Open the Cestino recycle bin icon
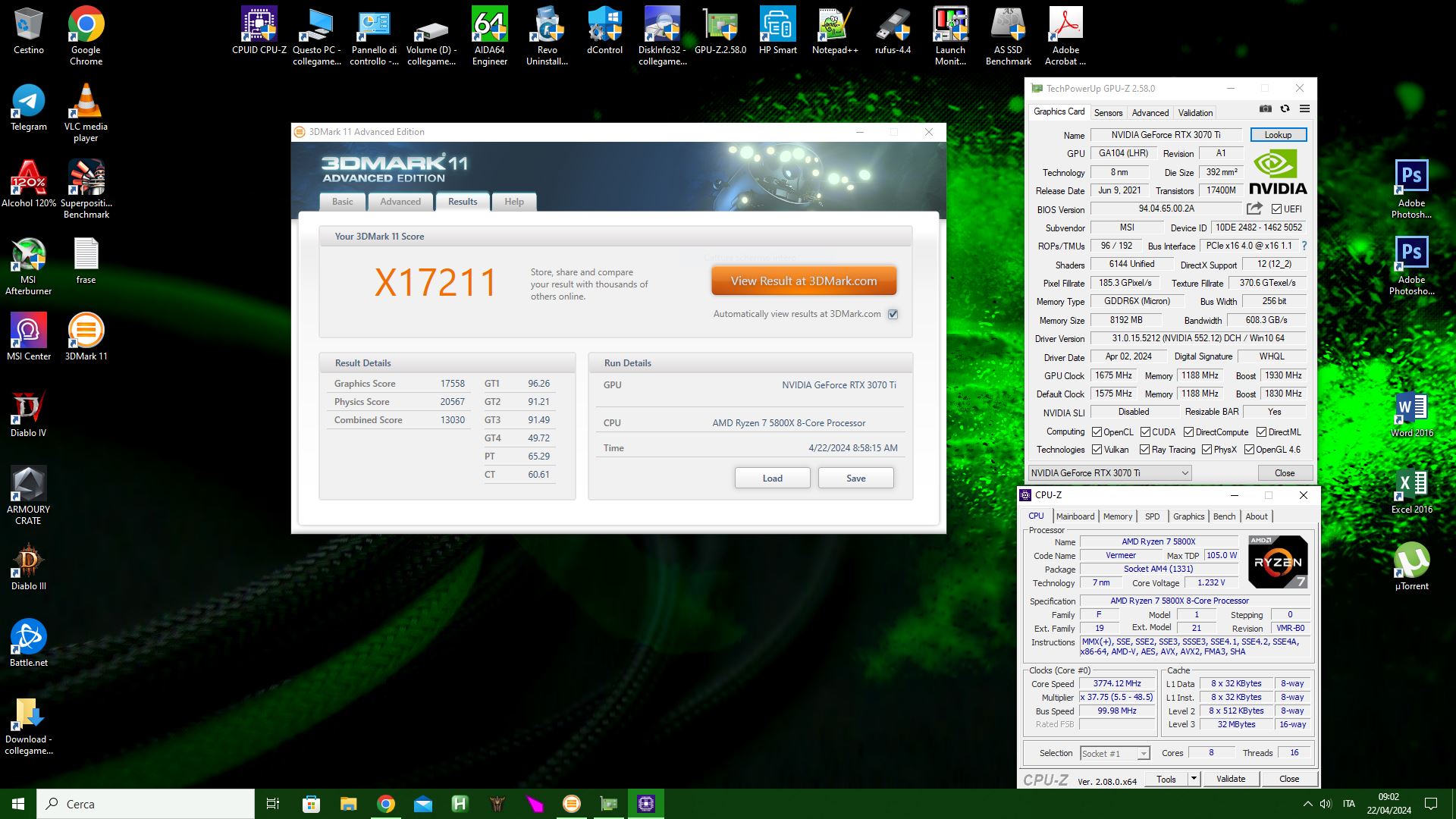The width and height of the screenshot is (1456, 819). pyautogui.click(x=29, y=32)
